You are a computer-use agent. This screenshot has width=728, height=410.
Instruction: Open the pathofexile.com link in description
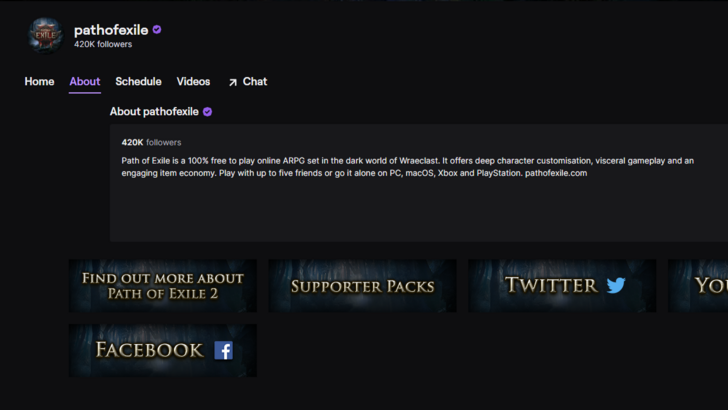click(x=556, y=173)
